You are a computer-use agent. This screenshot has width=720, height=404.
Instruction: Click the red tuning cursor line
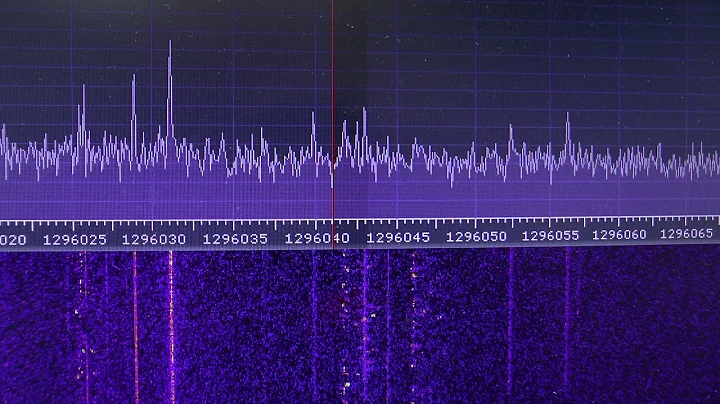[333, 124]
